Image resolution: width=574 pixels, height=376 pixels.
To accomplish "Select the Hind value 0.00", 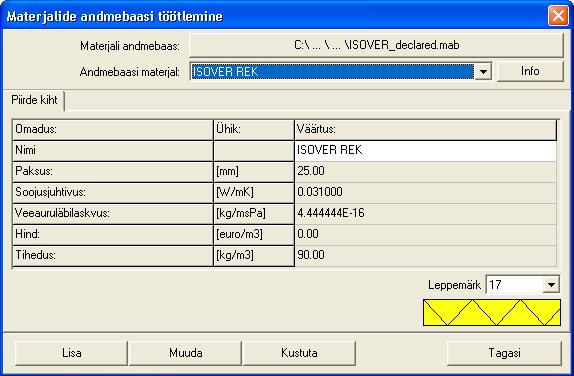I will coord(425,234).
